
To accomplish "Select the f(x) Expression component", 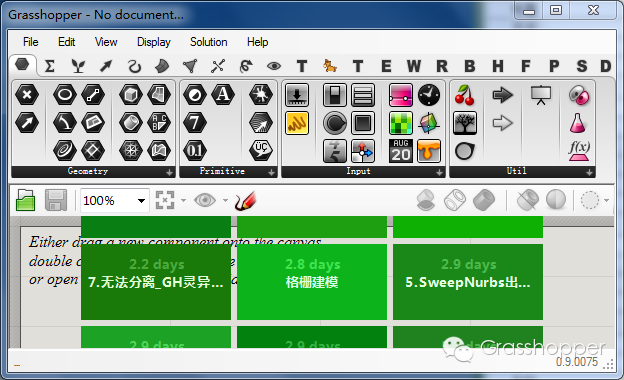I will (x=579, y=150).
